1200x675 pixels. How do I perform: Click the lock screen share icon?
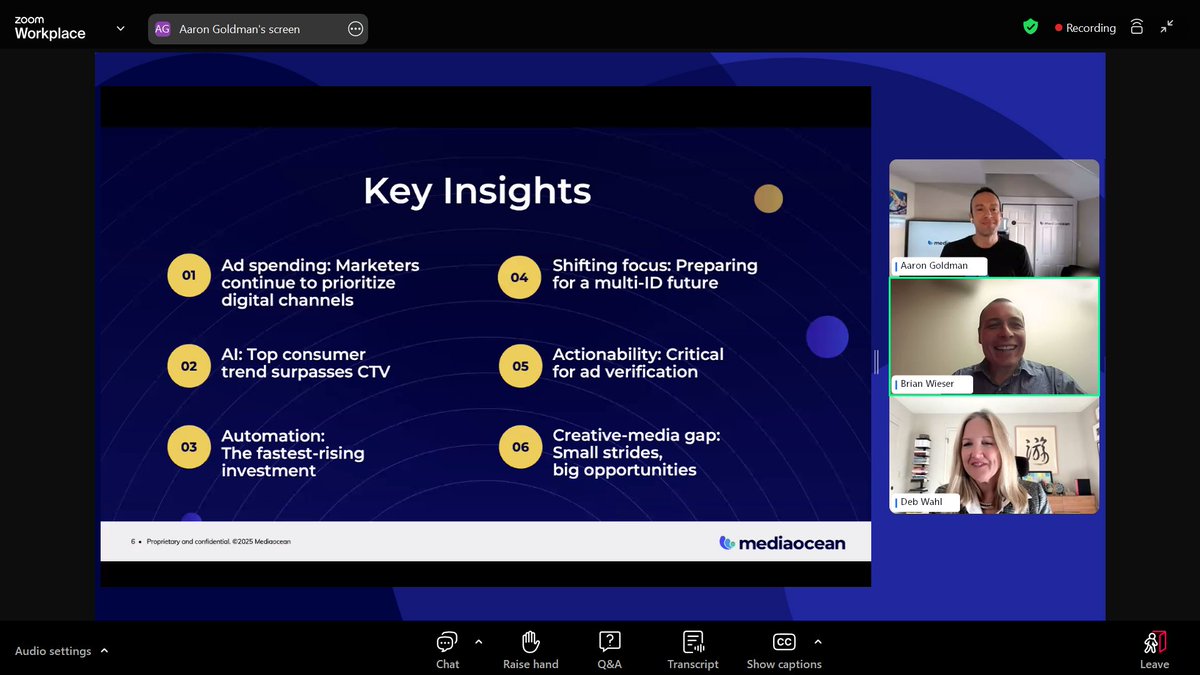tap(1136, 27)
